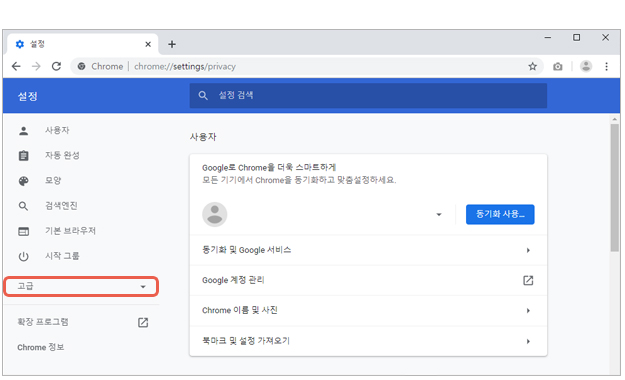Open a new tab with the plus button
The image size is (625, 380).
point(172,44)
